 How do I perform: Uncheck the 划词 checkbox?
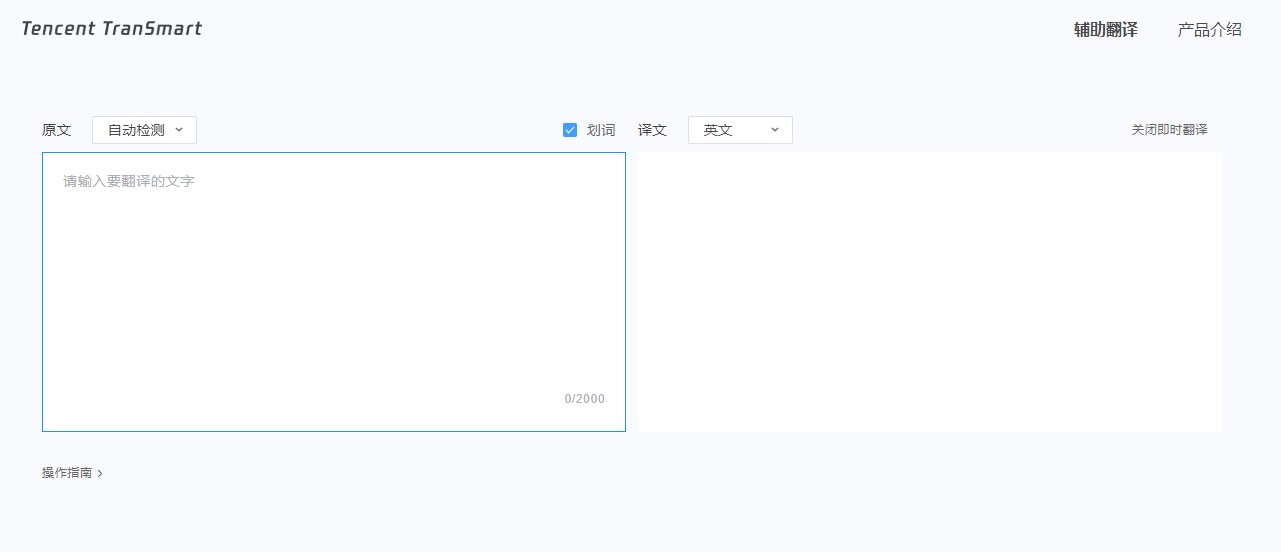click(570, 130)
